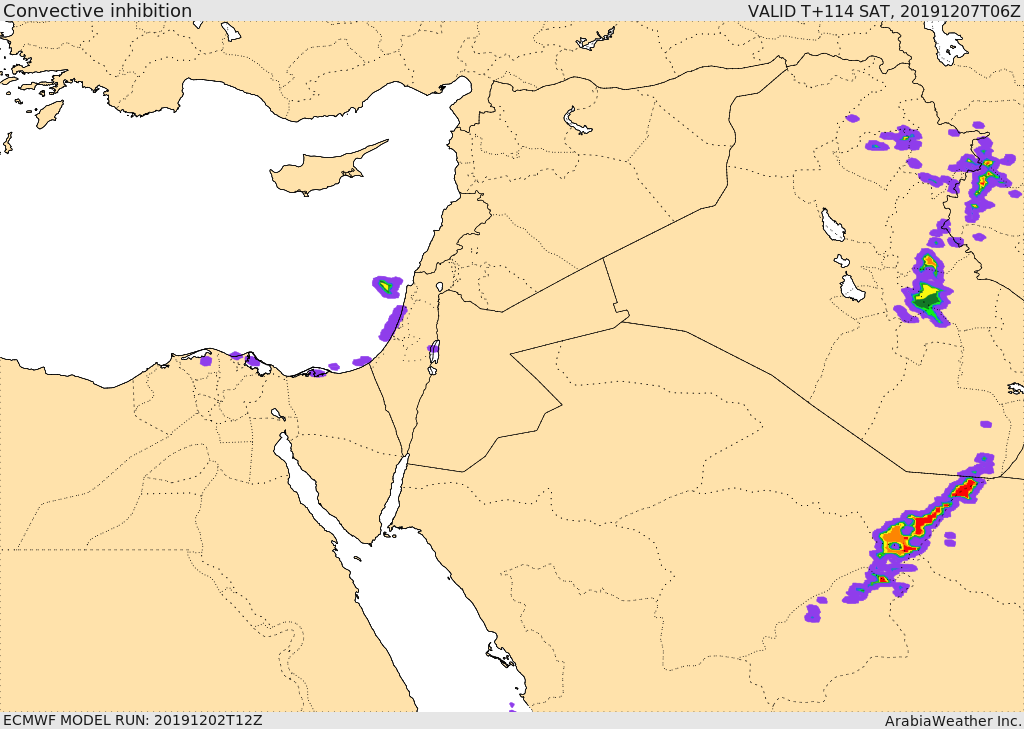Click the 'Convective inhibition' title text
The image size is (1024, 729).
tap(97, 11)
